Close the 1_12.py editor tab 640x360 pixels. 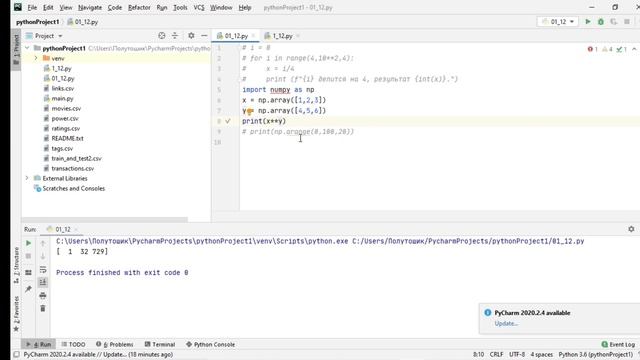click(x=298, y=36)
